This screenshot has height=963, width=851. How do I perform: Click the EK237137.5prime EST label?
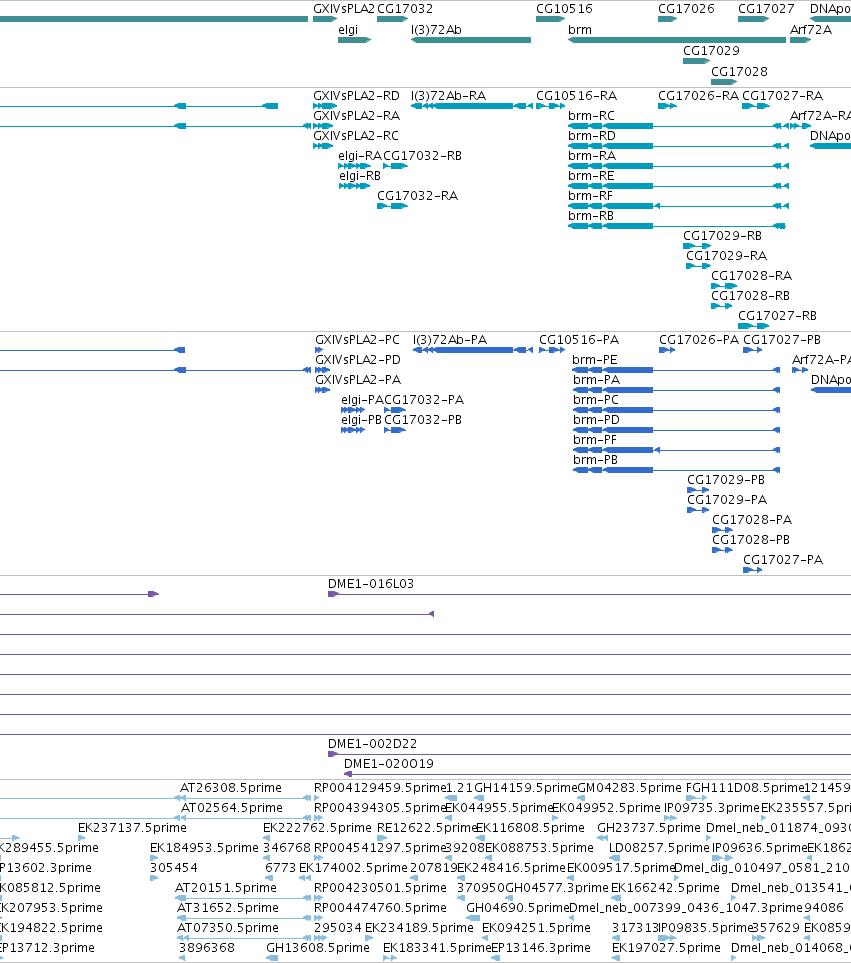[132, 828]
